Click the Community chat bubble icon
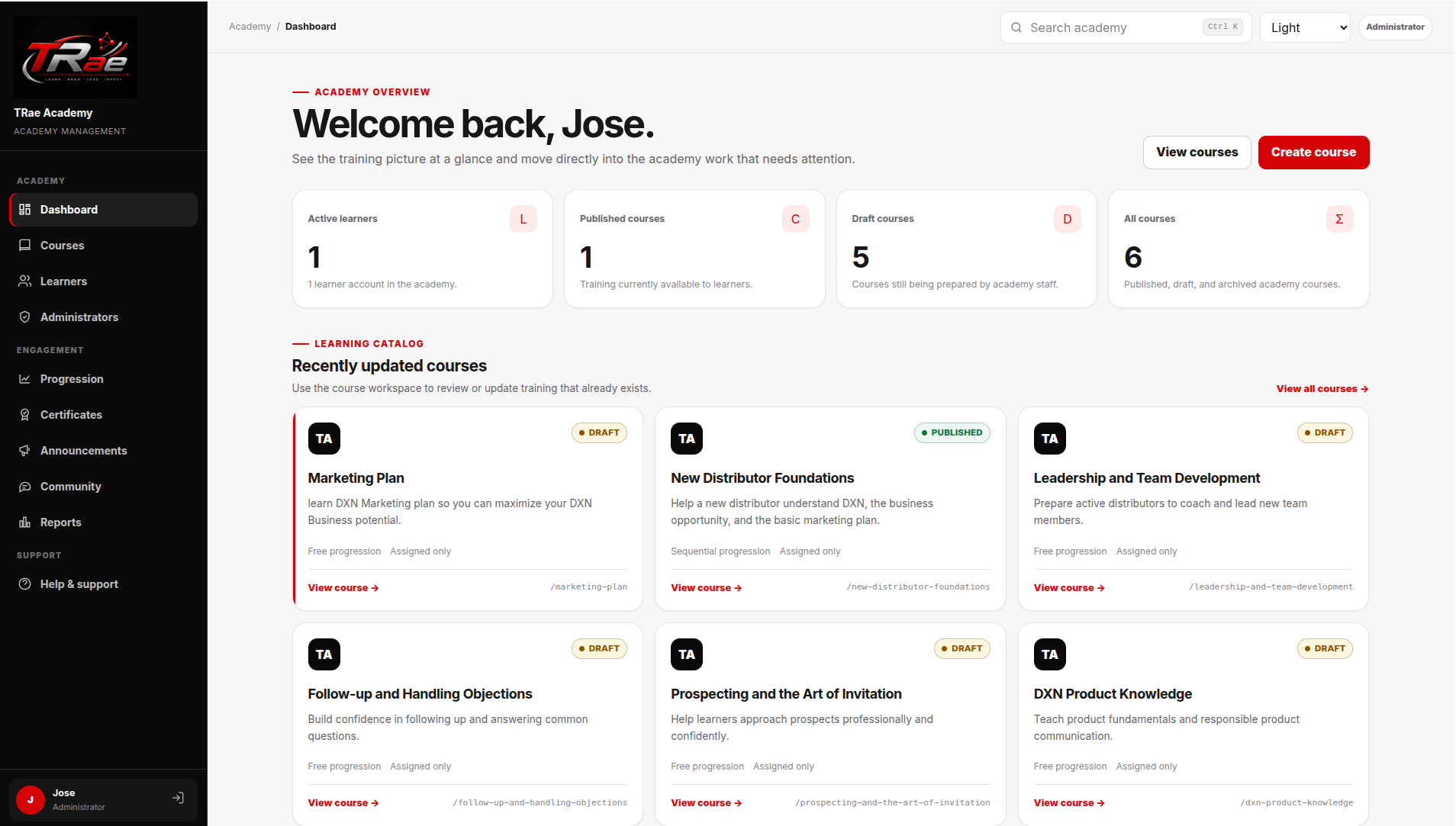This screenshot has height=826, width=1456. (x=24, y=487)
